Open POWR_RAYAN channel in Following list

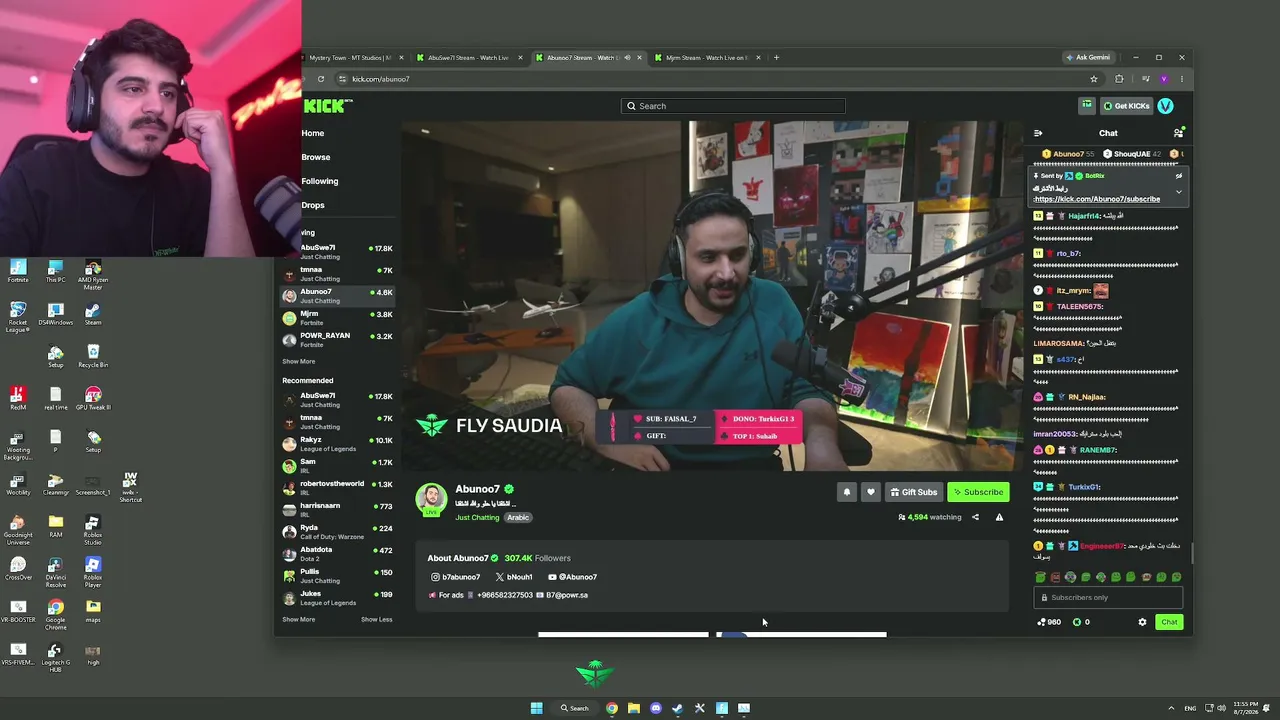[338, 340]
